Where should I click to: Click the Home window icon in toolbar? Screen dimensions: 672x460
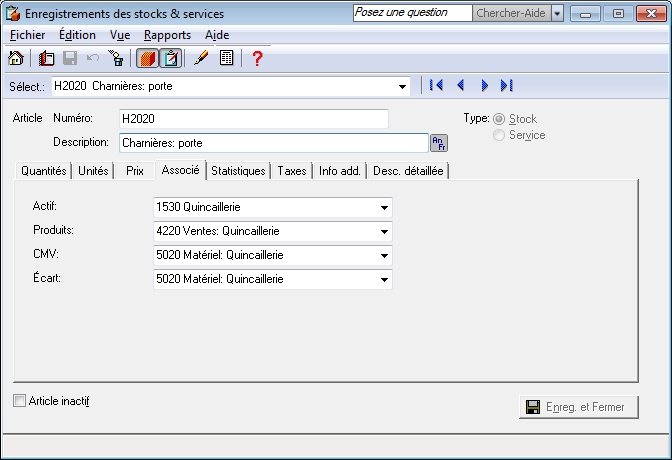pyautogui.click(x=16, y=59)
